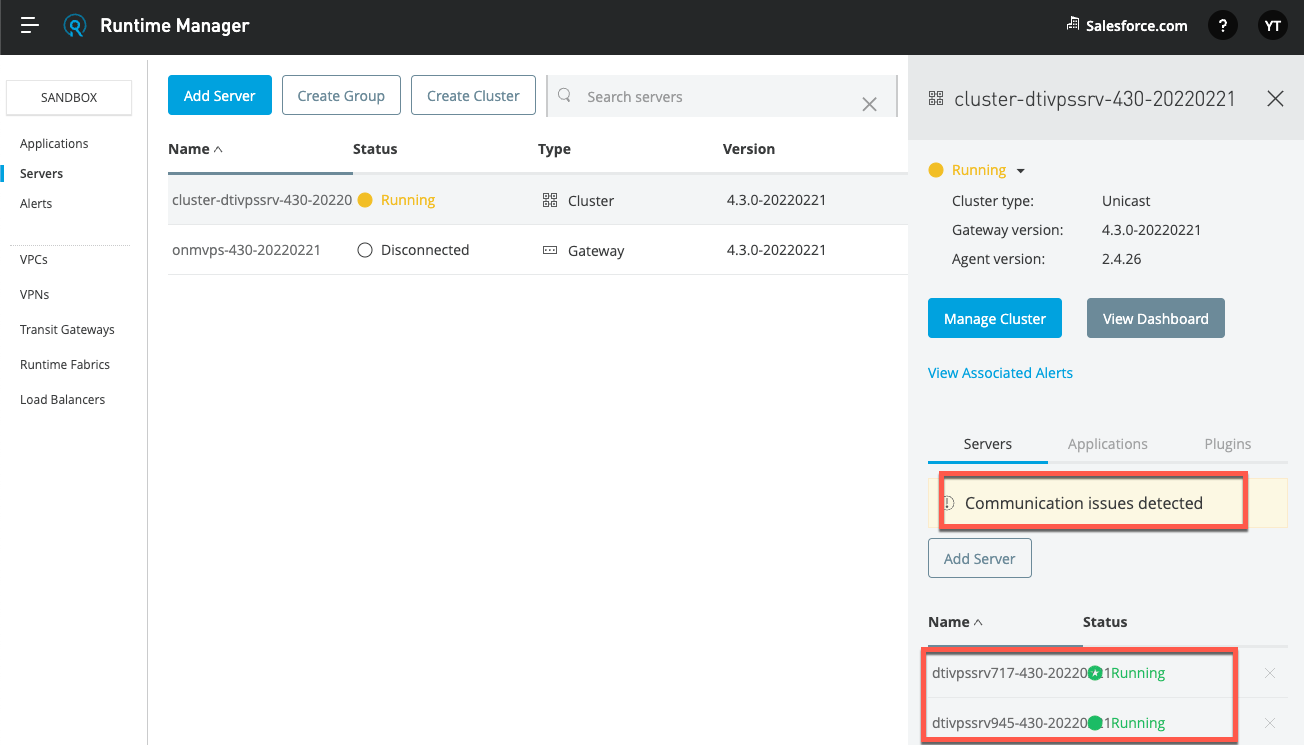Switch to the Applications tab
1304x745 pixels.
(1107, 443)
